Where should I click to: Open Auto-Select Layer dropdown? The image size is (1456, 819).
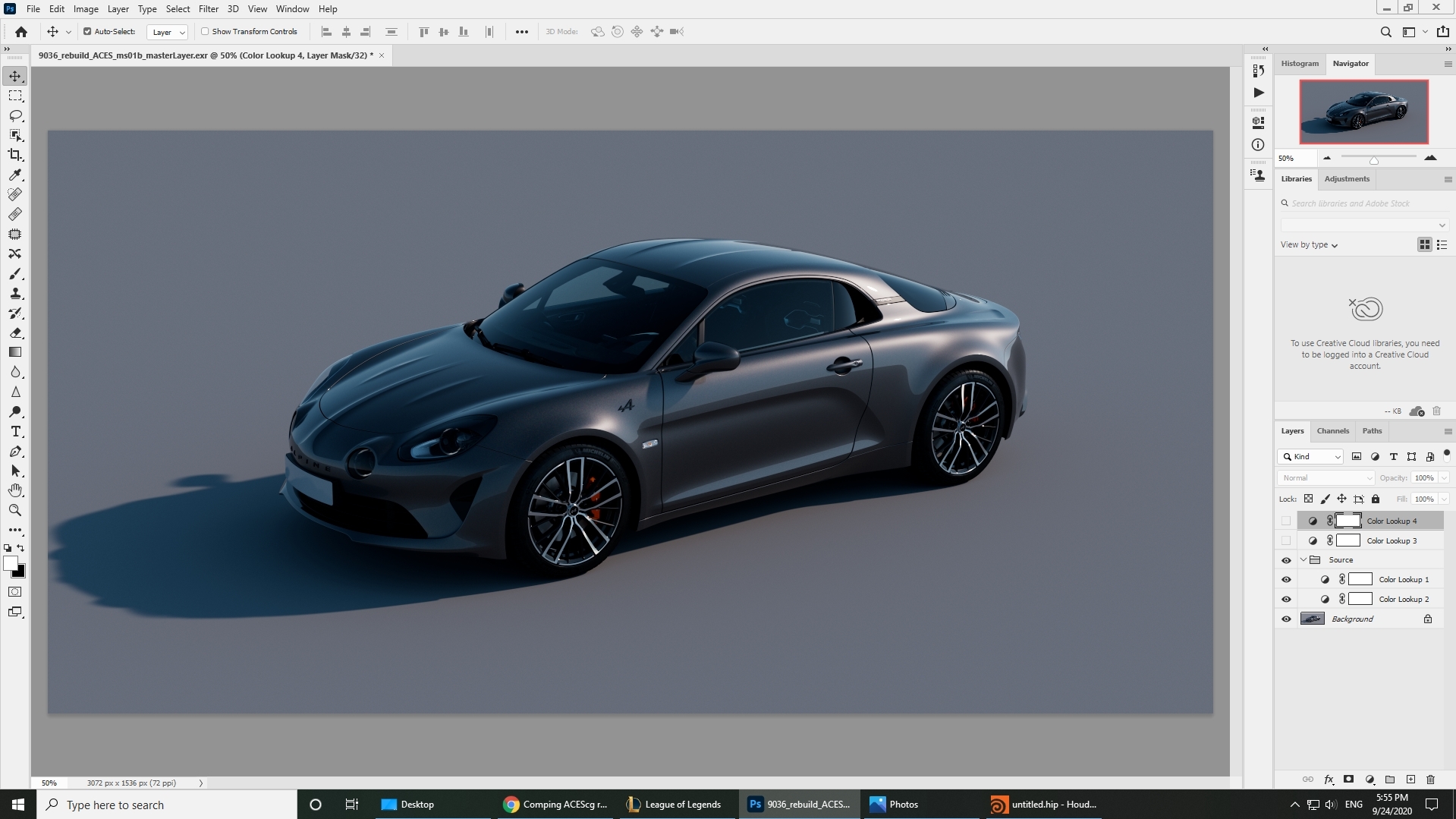[x=167, y=32]
